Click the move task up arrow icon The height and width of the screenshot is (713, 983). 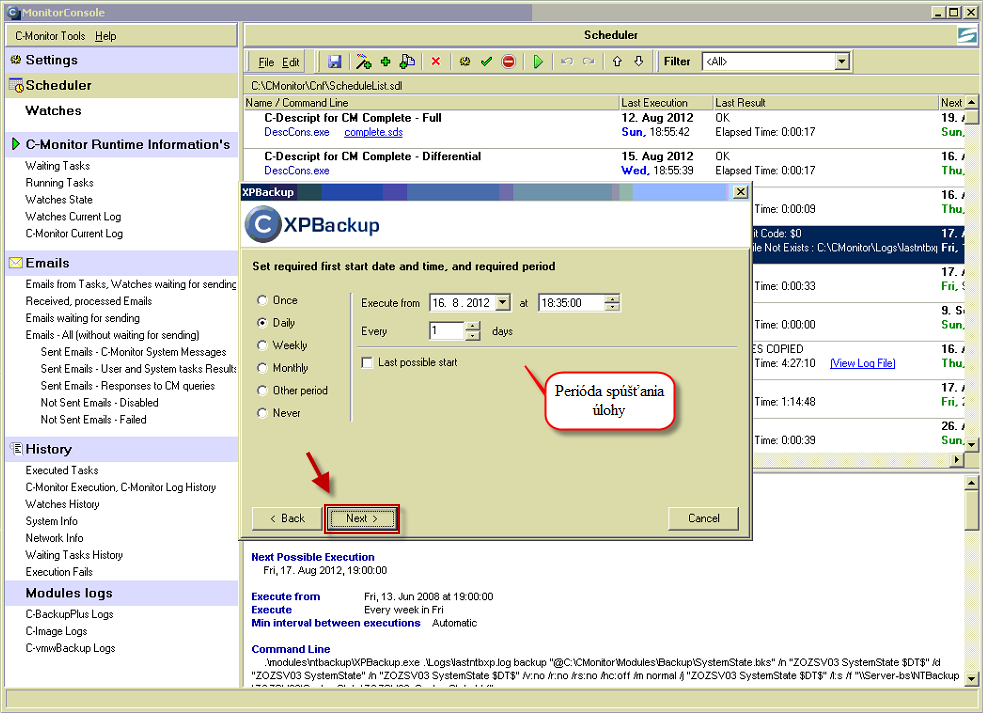click(617, 61)
